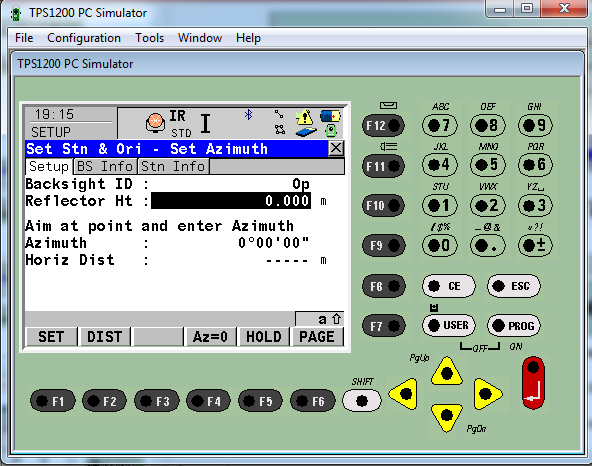Click the PAGE softkey
Image resolution: width=592 pixels, height=466 pixels.
point(317,336)
